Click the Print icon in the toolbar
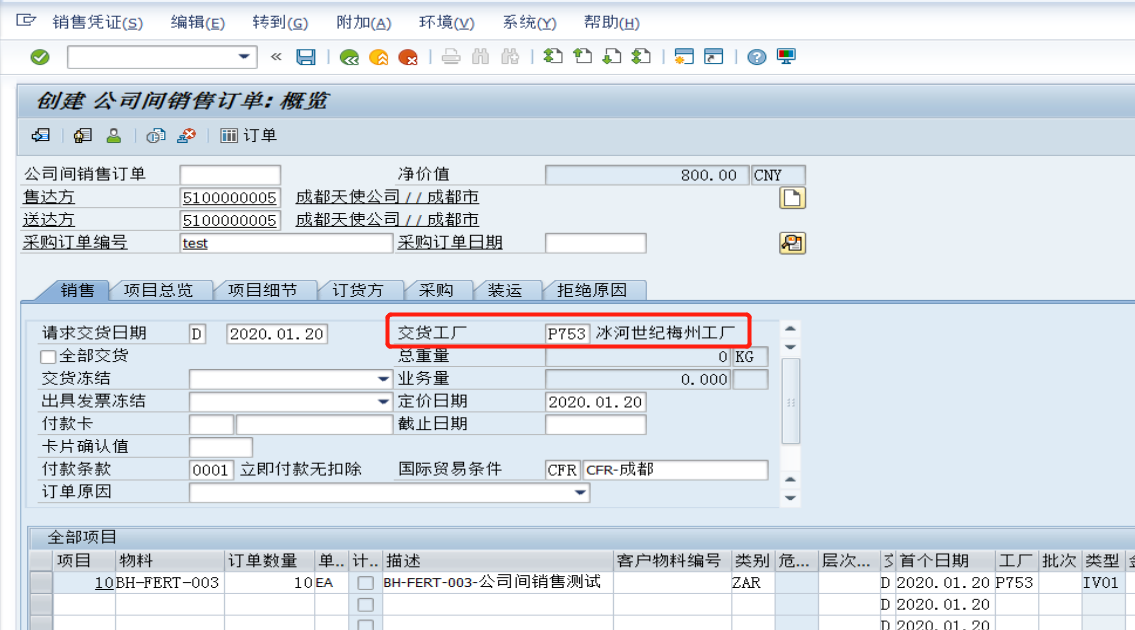This screenshot has height=630, width=1135. [x=451, y=56]
